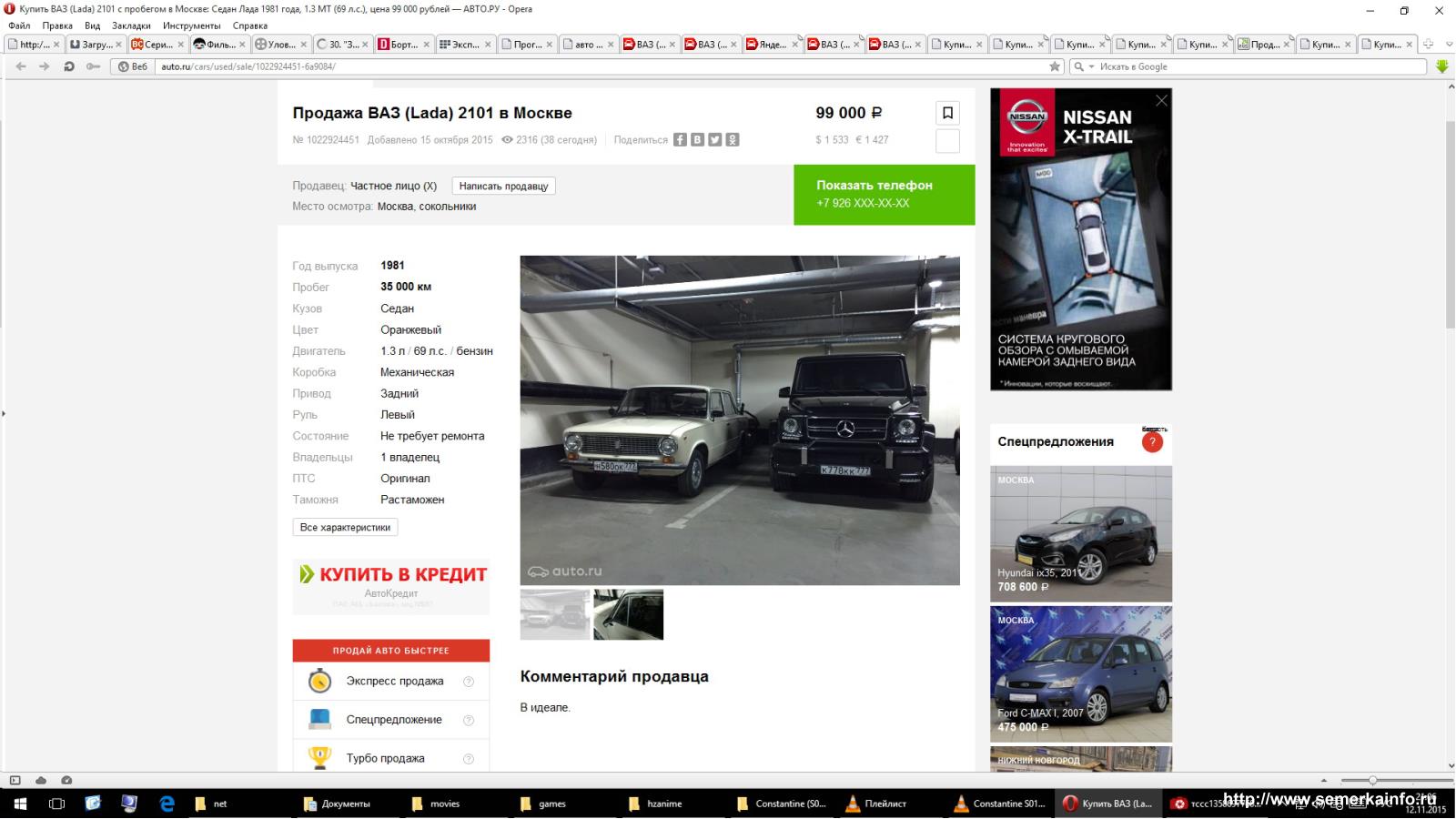
Task: Click the Написать продавцу button
Action: tap(503, 186)
